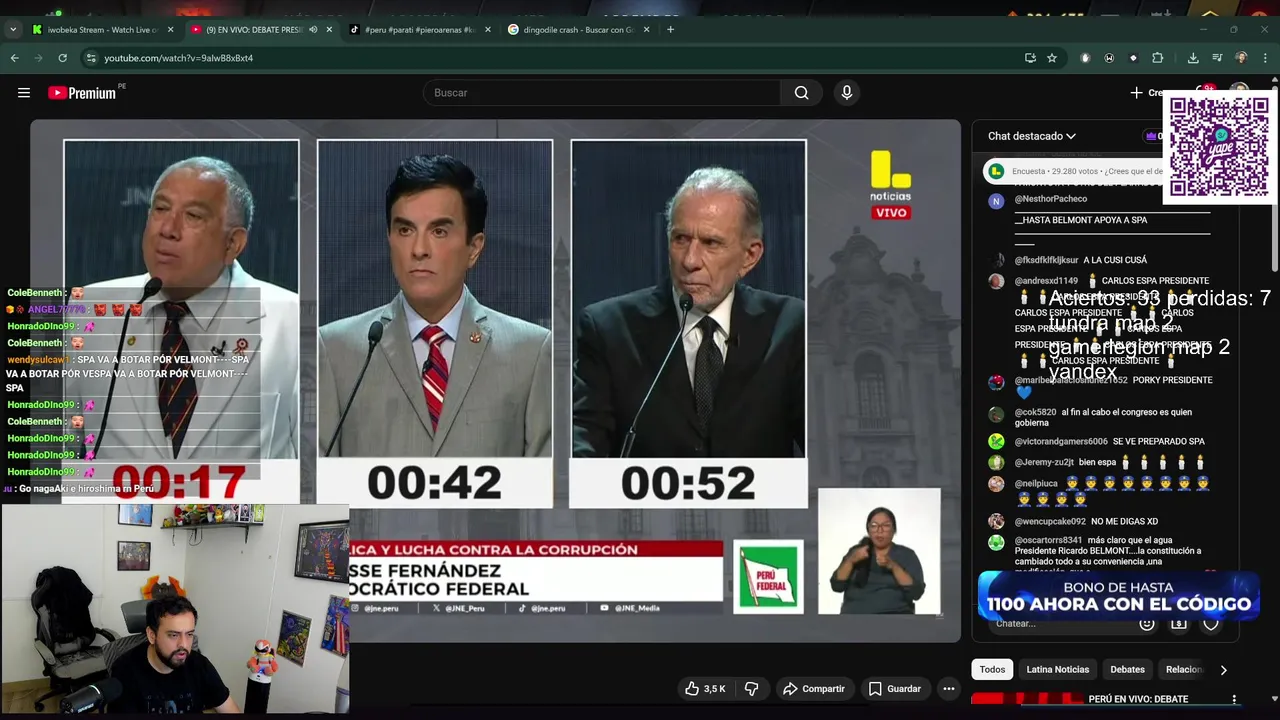The height and width of the screenshot is (720, 1280).
Task: Click the debate video player
Action: [x=495, y=380]
